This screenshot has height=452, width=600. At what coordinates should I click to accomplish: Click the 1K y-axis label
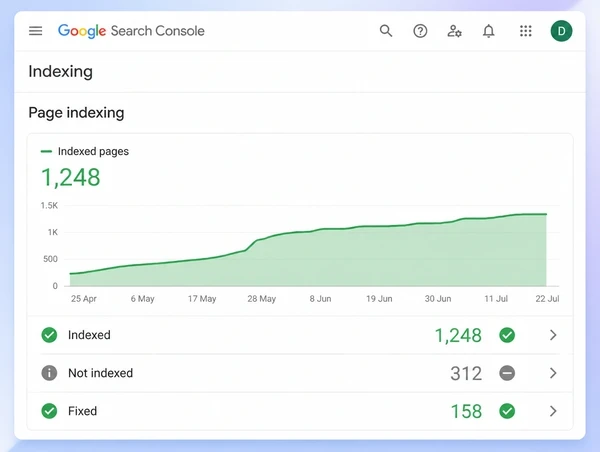[53, 232]
